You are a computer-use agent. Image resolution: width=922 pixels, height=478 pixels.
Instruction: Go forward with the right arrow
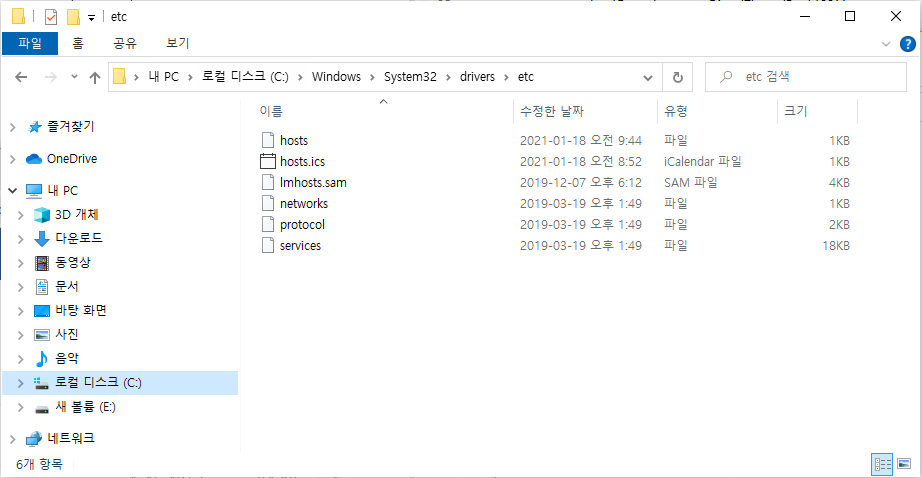pos(51,77)
